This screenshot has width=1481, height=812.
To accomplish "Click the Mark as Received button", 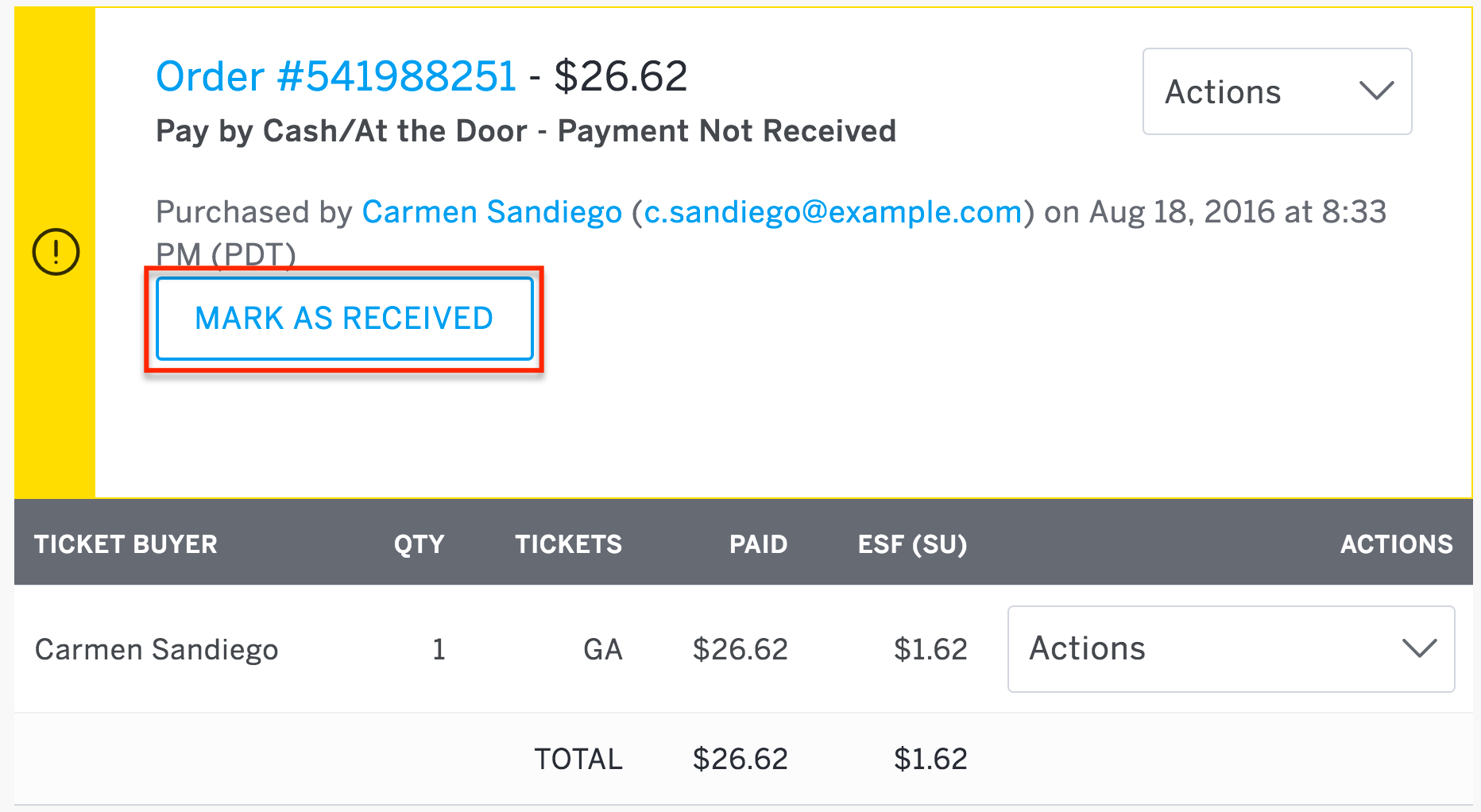I will [x=344, y=319].
